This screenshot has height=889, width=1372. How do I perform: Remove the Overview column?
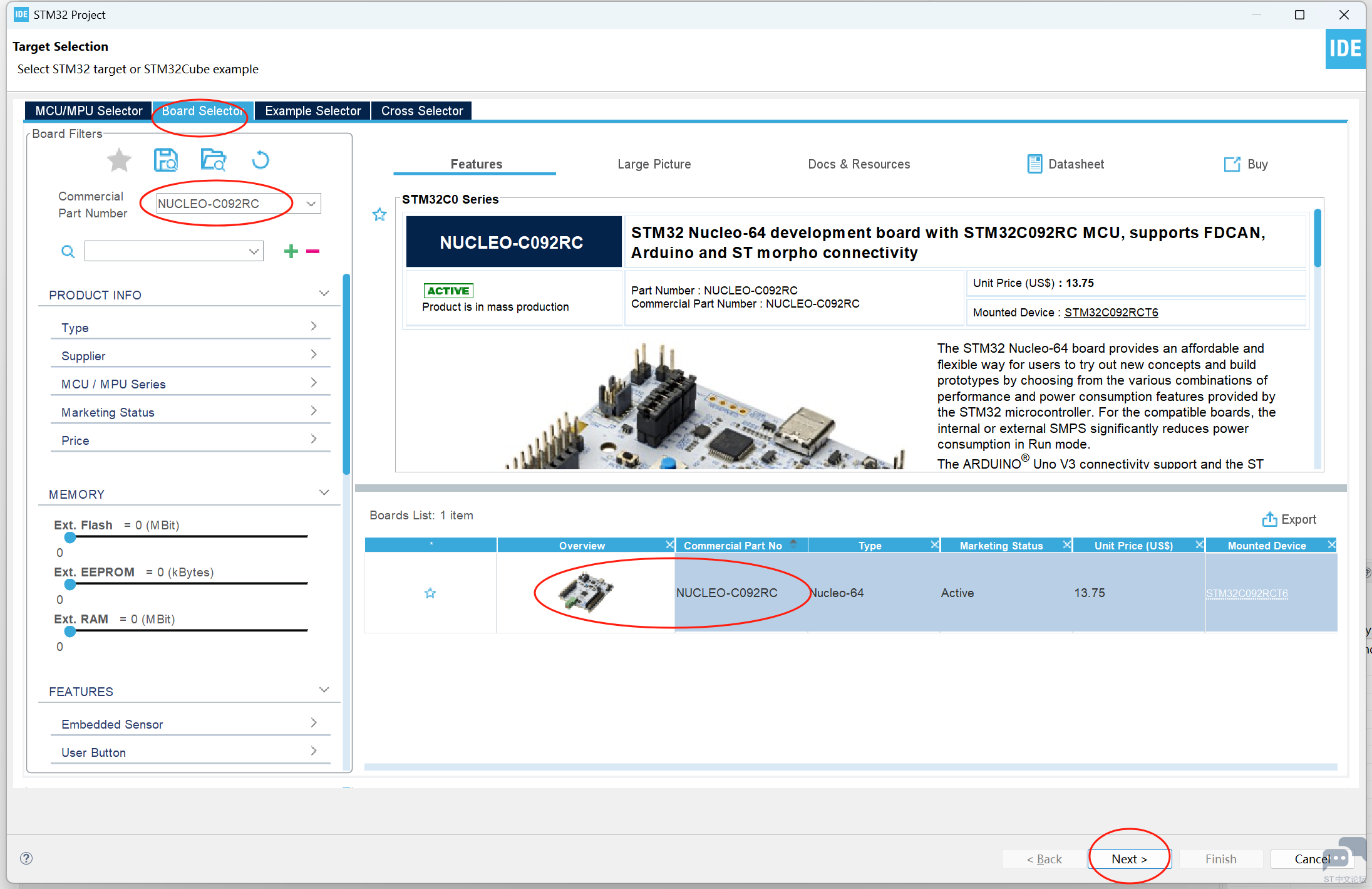coord(669,544)
